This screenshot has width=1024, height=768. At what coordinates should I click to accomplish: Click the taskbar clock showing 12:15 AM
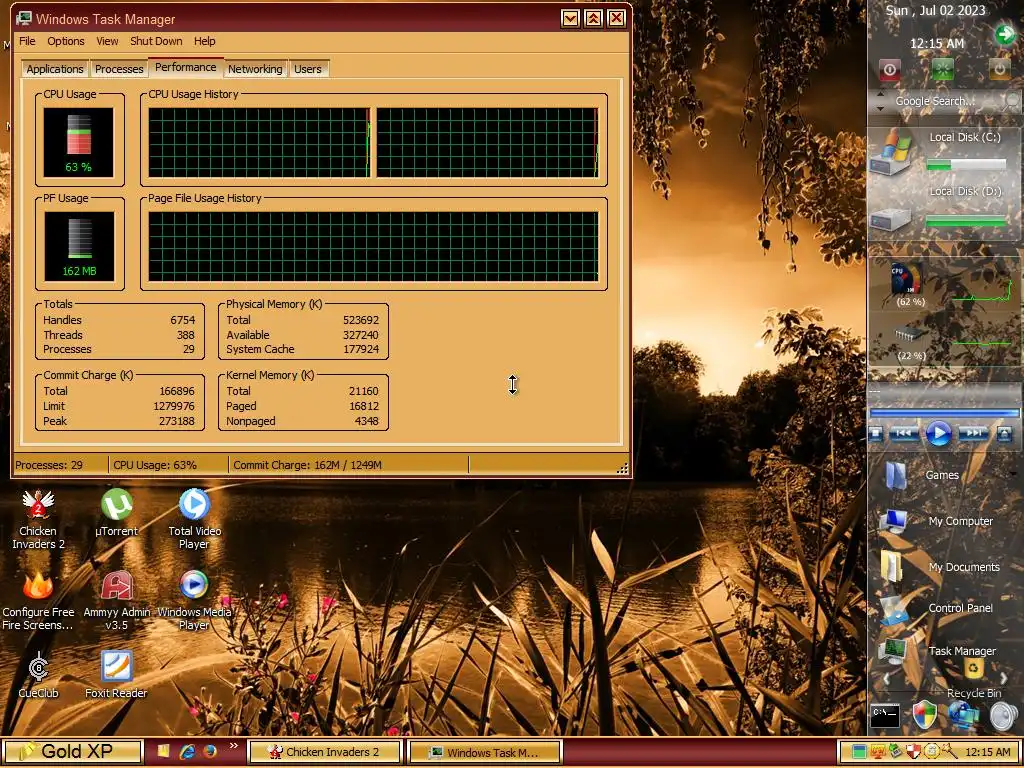[x=987, y=752]
